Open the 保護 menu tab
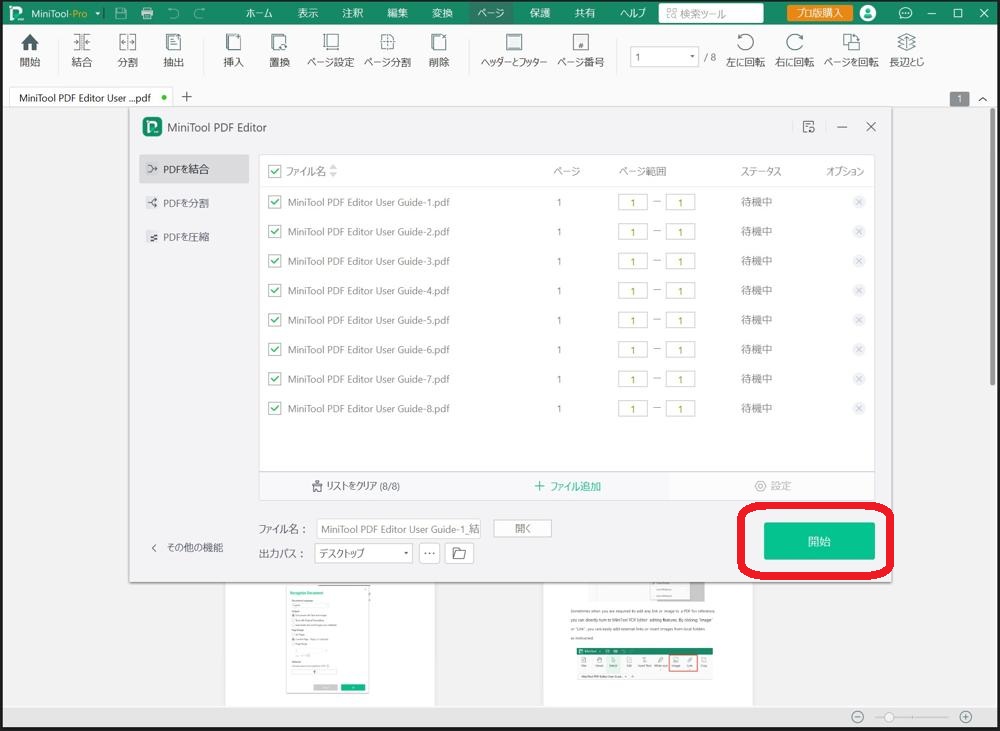Image resolution: width=1000 pixels, height=731 pixels. 540,13
